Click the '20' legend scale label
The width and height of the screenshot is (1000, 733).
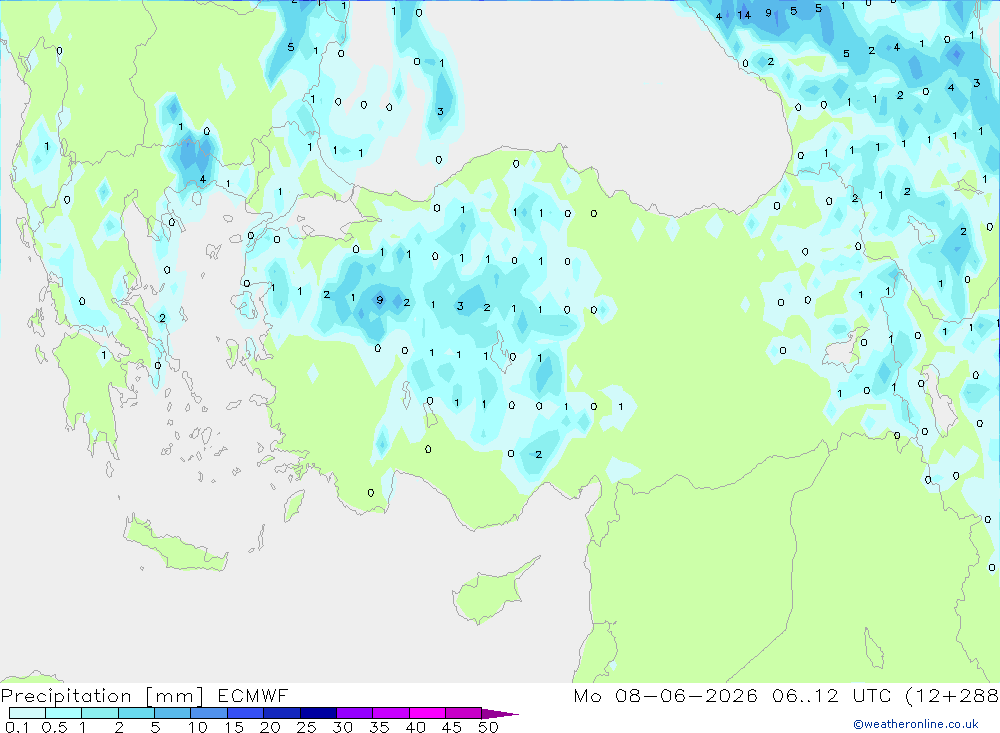pos(270,727)
